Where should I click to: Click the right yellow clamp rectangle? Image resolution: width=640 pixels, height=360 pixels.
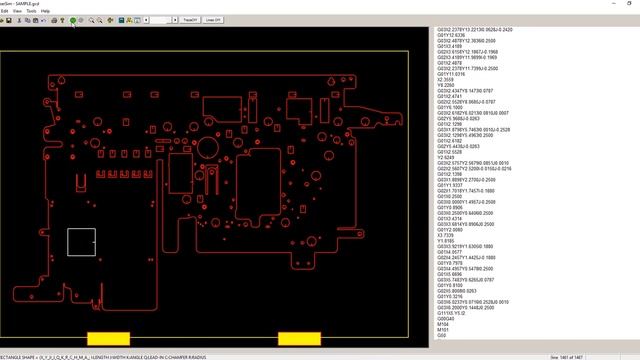[299, 339]
